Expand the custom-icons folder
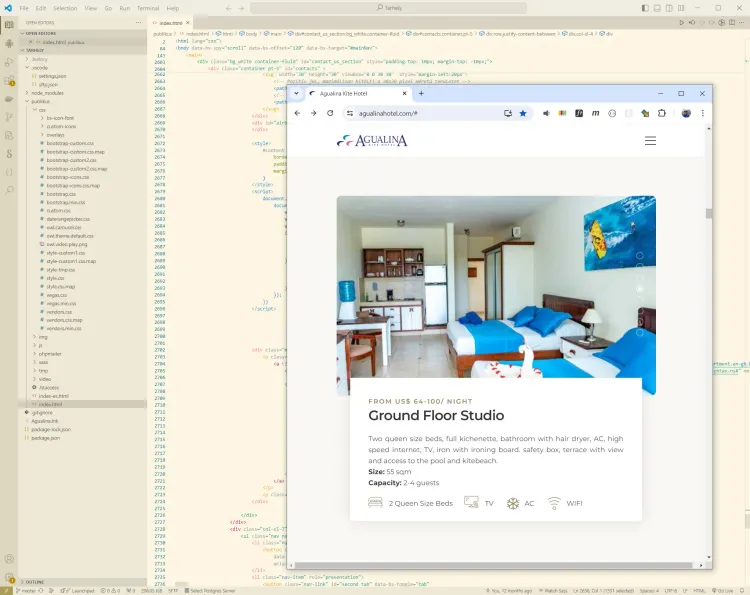Viewport: 750px width, 595px height. (61, 127)
